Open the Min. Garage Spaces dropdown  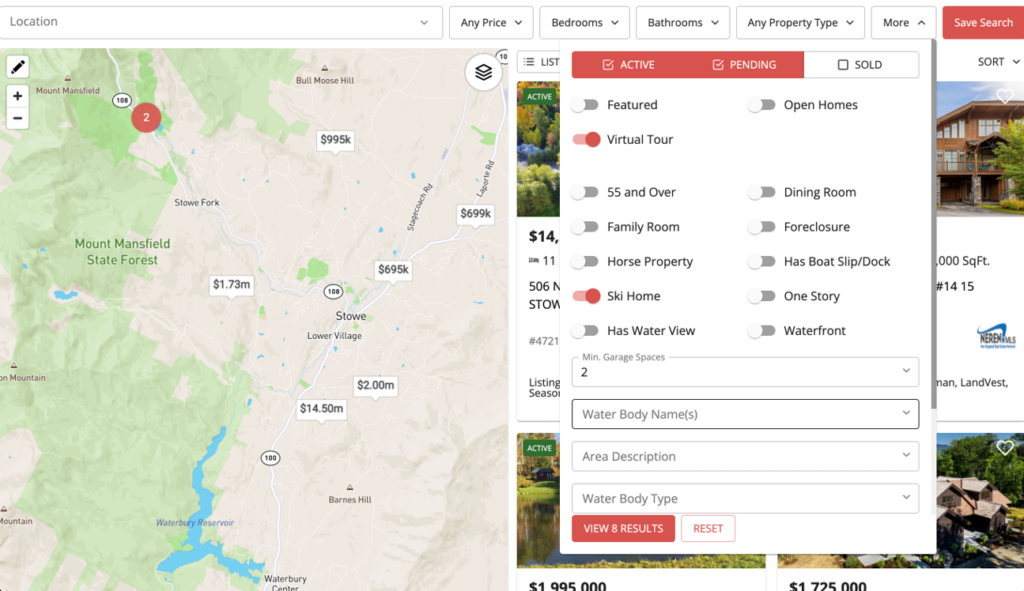click(x=745, y=372)
